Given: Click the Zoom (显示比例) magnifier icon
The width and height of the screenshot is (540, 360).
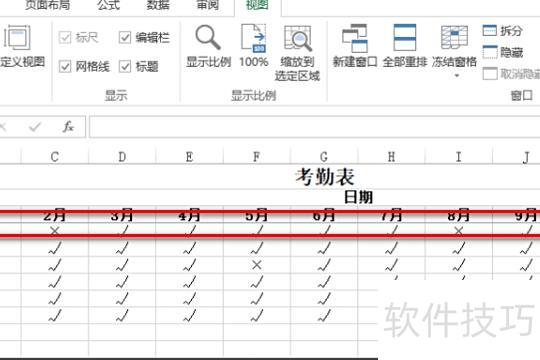Looking at the screenshot, I should click(x=208, y=37).
